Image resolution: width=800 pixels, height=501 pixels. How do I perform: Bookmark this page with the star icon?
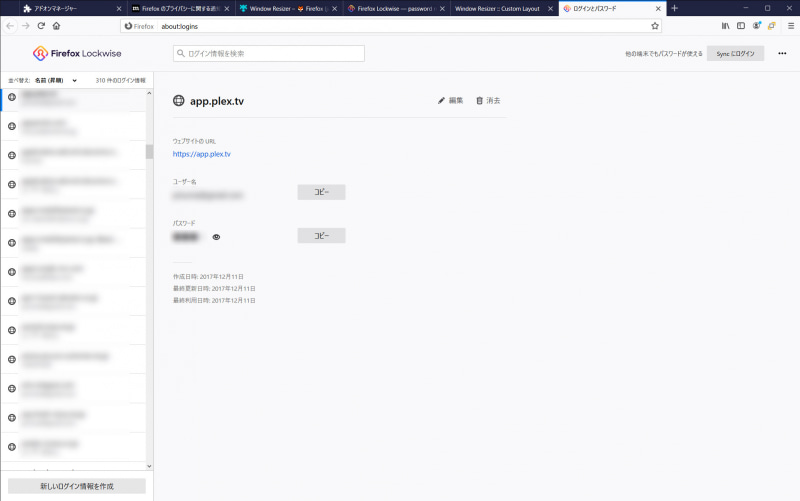coord(655,26)
